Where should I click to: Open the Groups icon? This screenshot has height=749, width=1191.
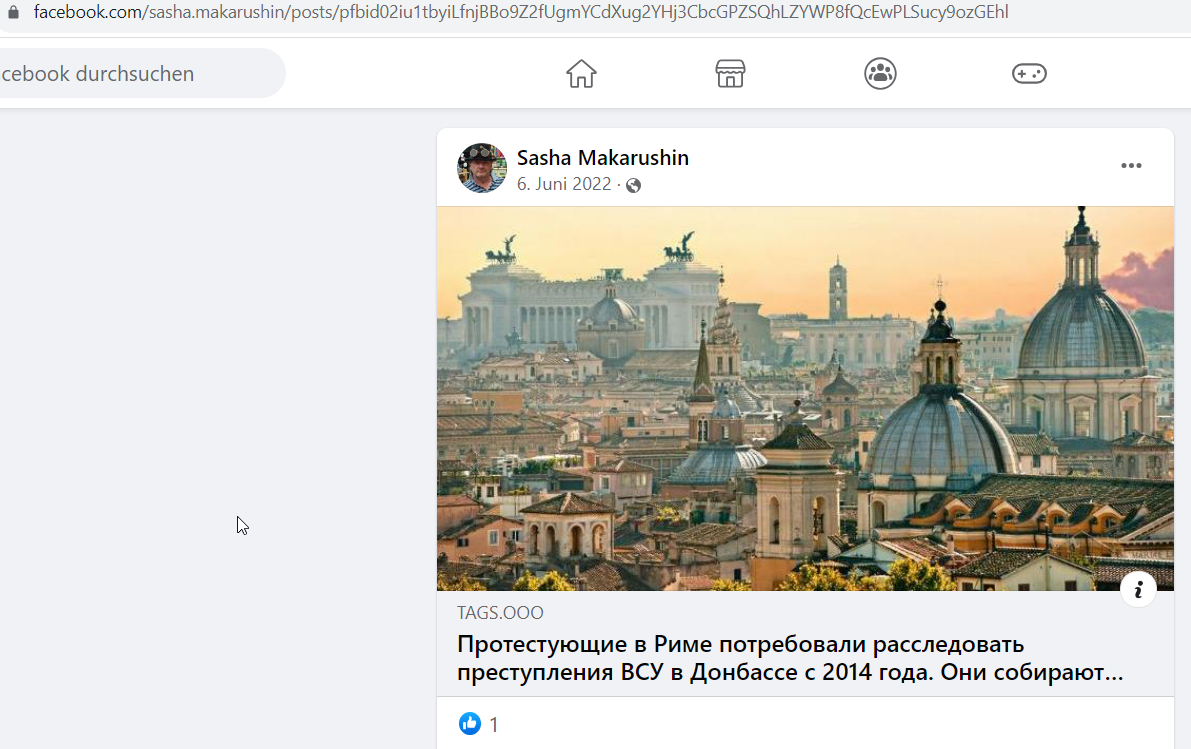[880, 74]
